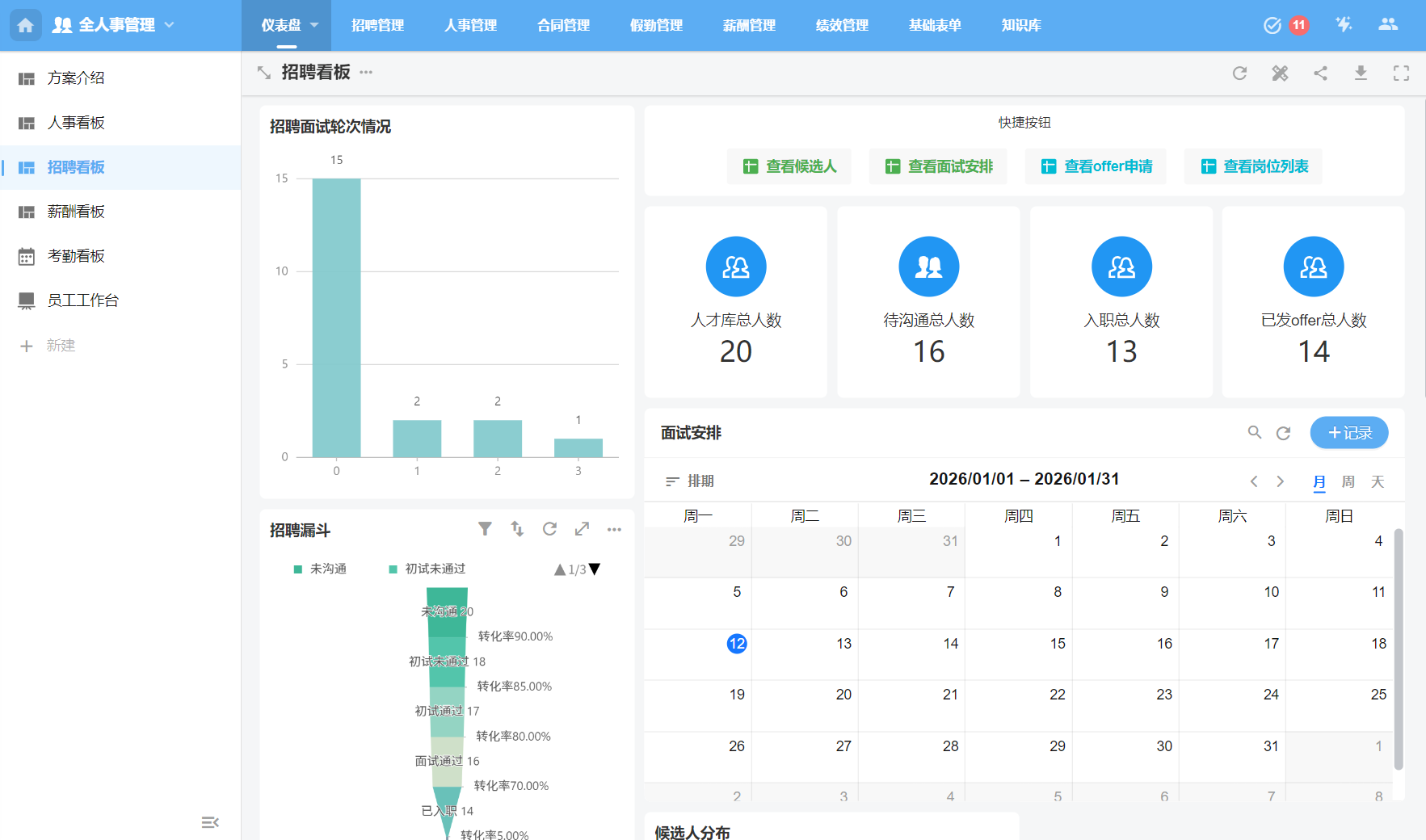Click the share icon in dashboard toolbar
Screen dimensions: 1426x840
(x=1320, y=73)
